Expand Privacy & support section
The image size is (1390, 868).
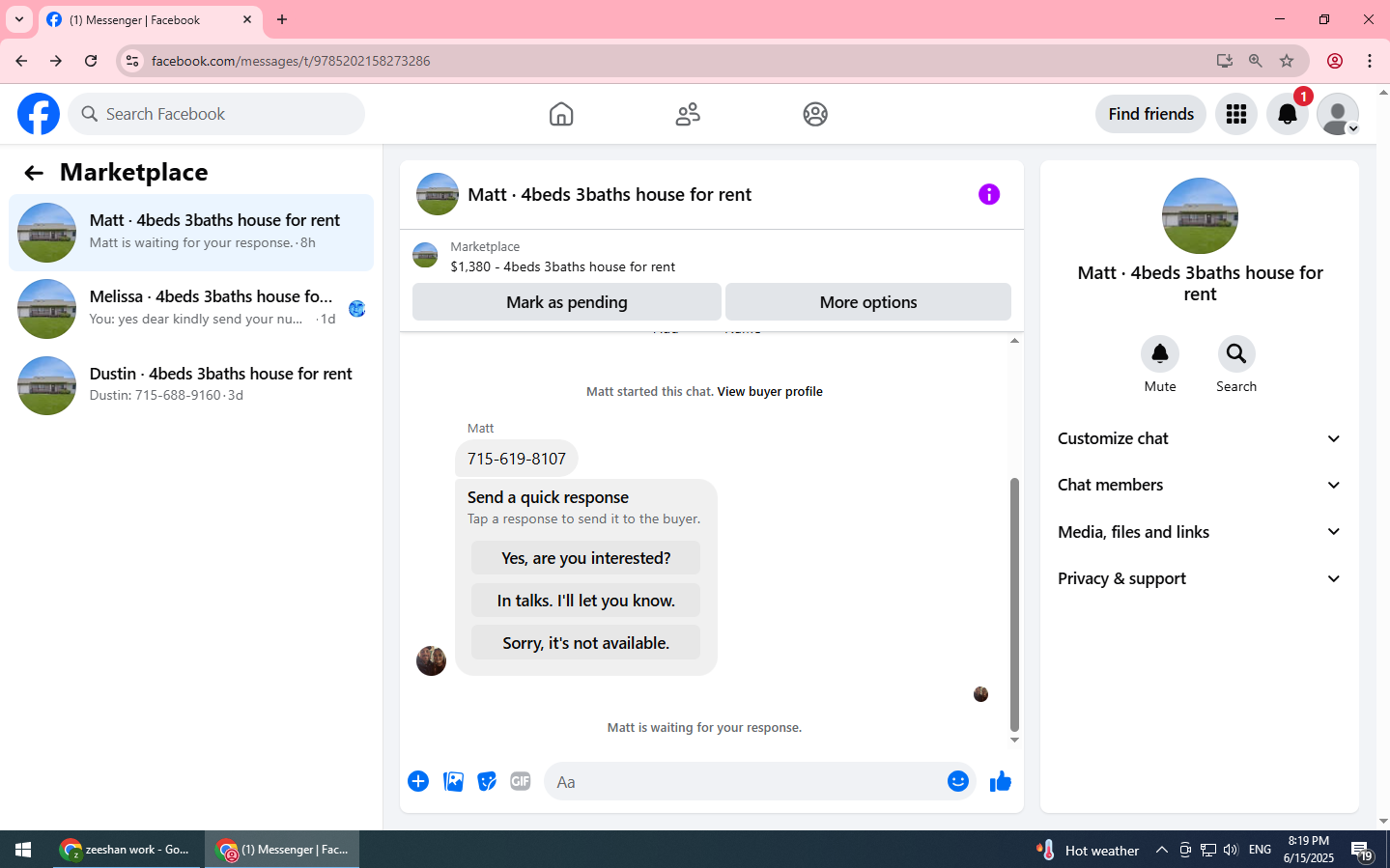coord(1200,578)
